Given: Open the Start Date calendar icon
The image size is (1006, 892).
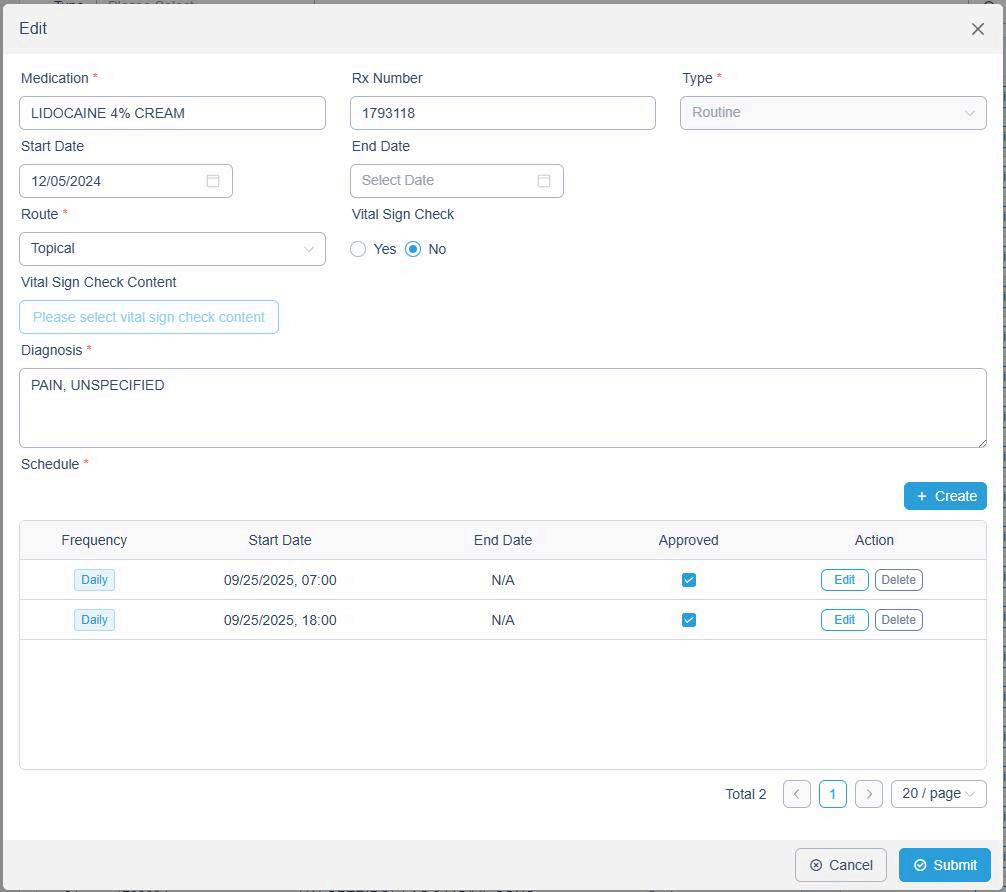Looking at the screenshot, I should 212,181.
